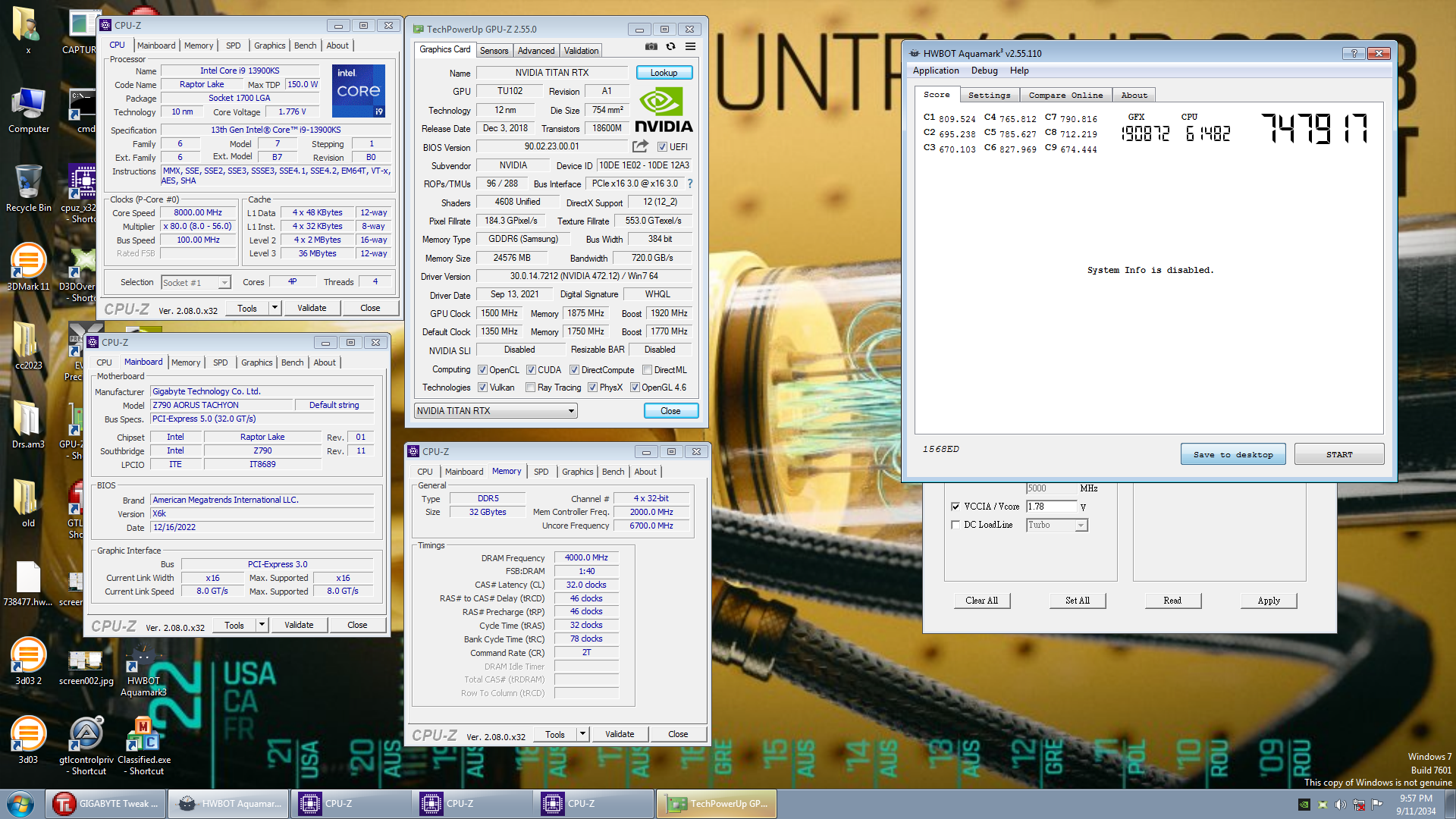Image resolution: width=1456 pixels, height=819 pixels.
Task: Open the 3d03 desktop icon
Action: tap(28, 741)
